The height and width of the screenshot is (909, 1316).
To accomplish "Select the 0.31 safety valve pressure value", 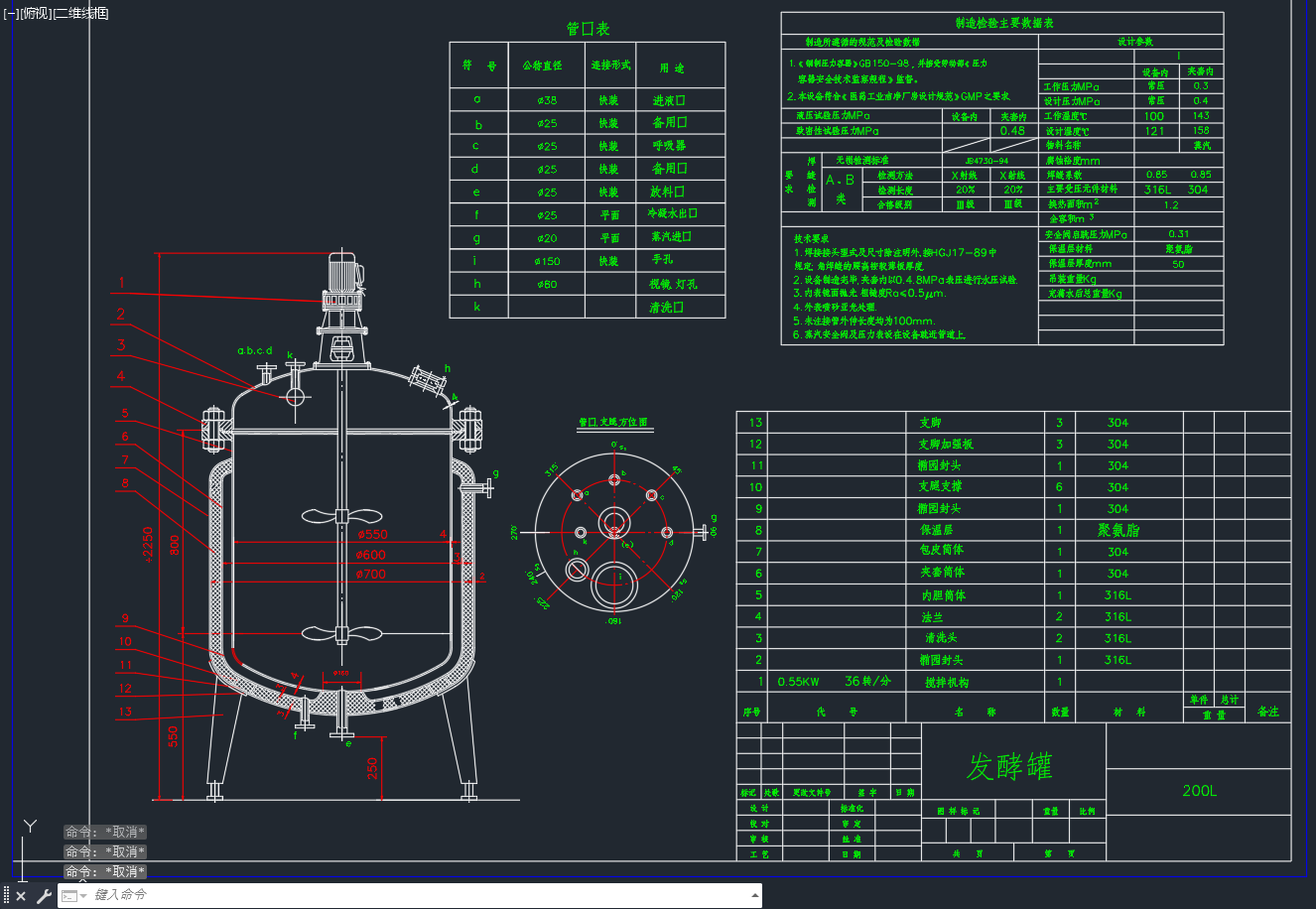I will tap(1178, 234).
